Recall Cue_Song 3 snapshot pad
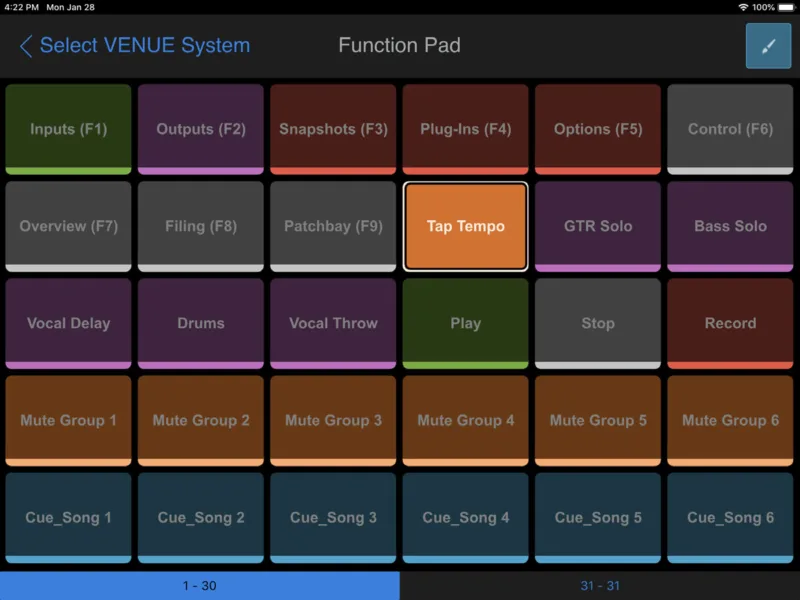800x600 pixels. [x=333, y=517]
